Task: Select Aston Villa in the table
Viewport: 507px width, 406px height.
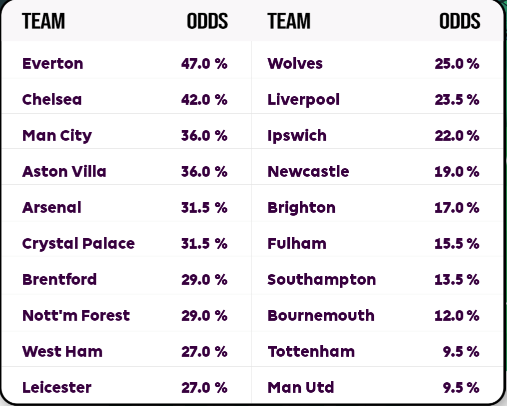Action: pos(126,171)
